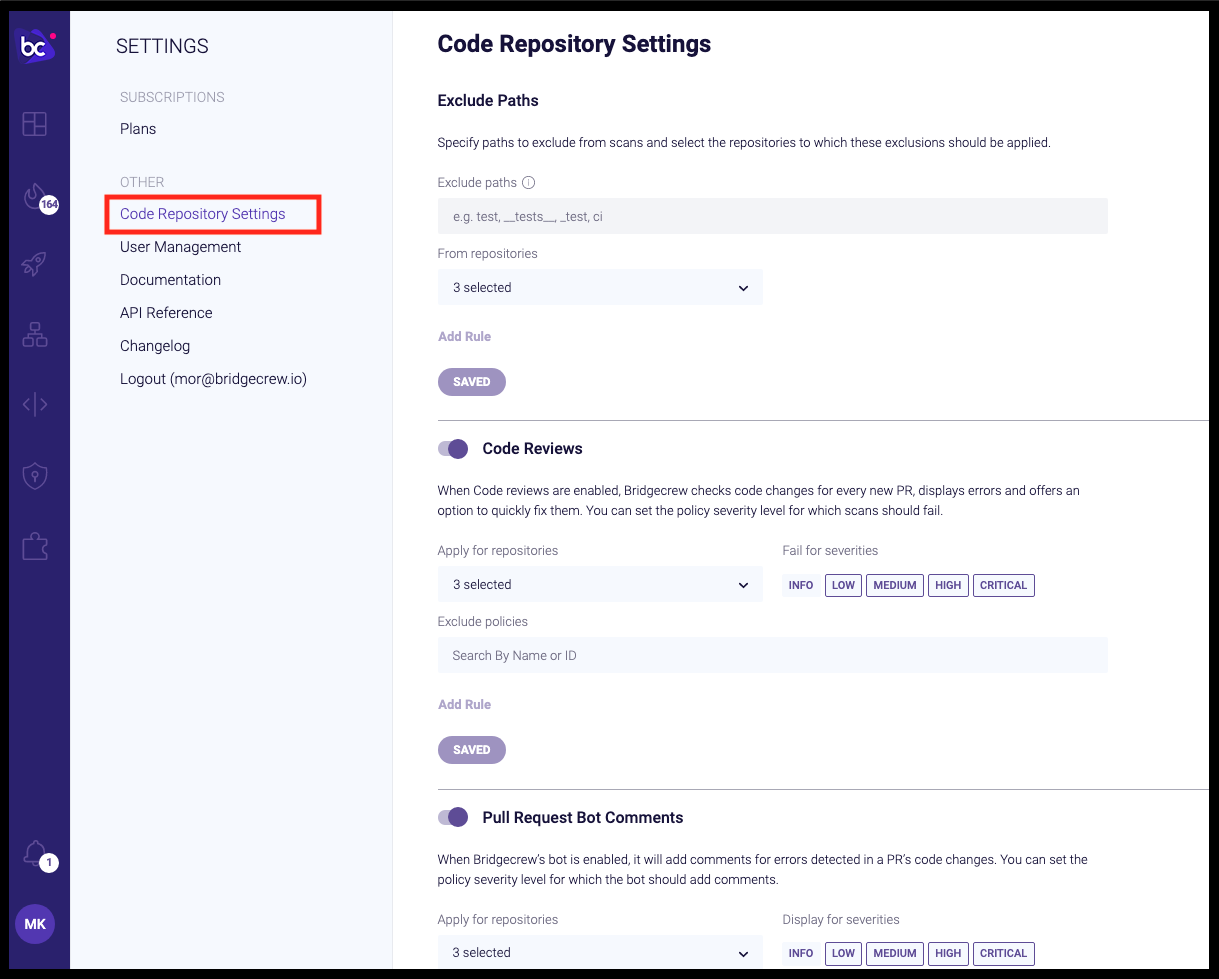
Task: Click SAVED button in Code Reviews section
Action: click(x=472, y=750)
